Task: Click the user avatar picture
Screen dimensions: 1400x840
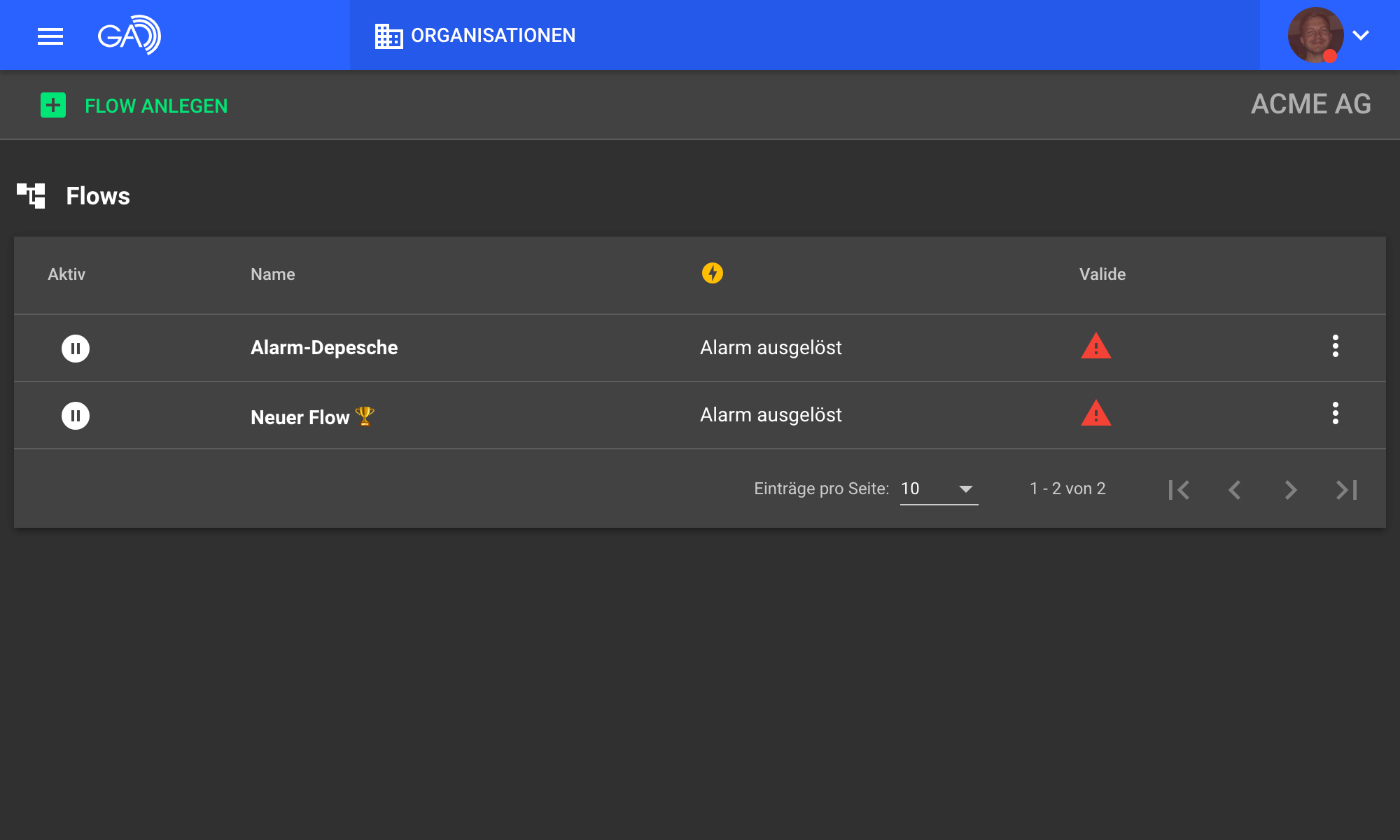Action: tap(1315, 35)
